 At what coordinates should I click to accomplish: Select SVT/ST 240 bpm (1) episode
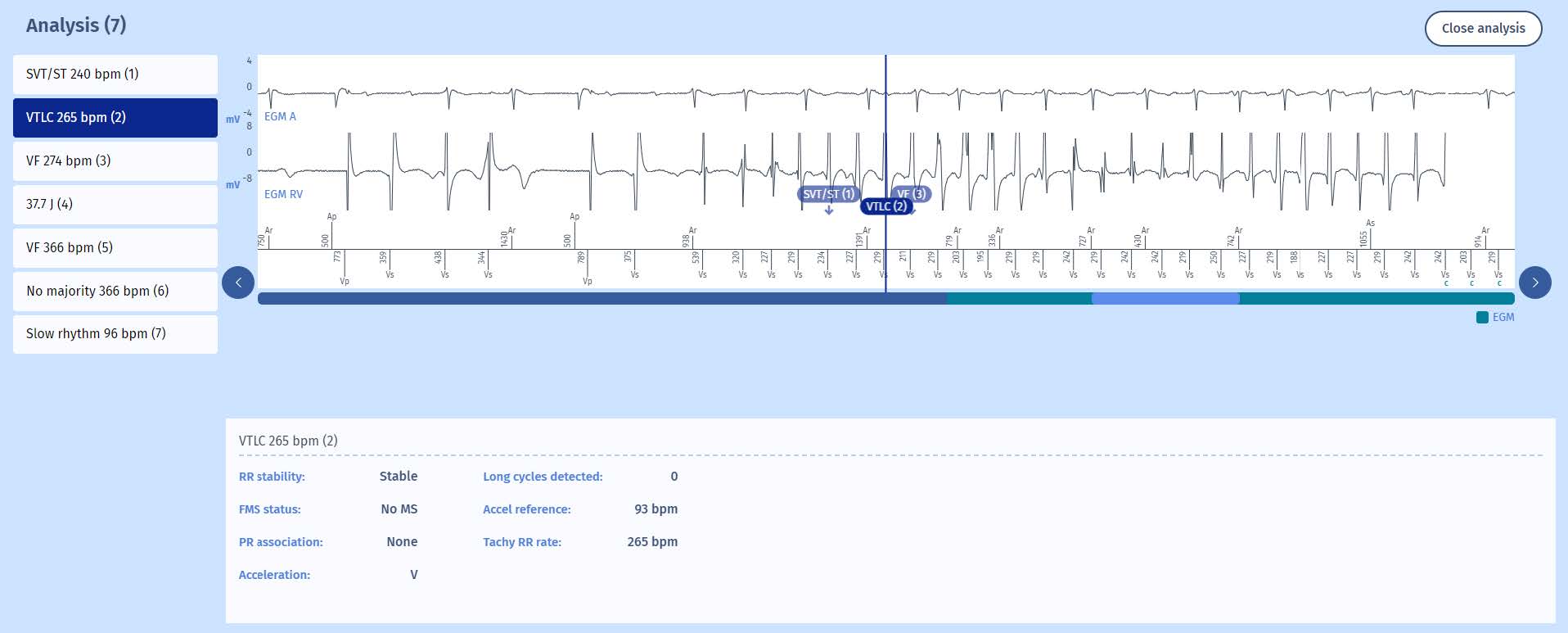coord(115,75)
